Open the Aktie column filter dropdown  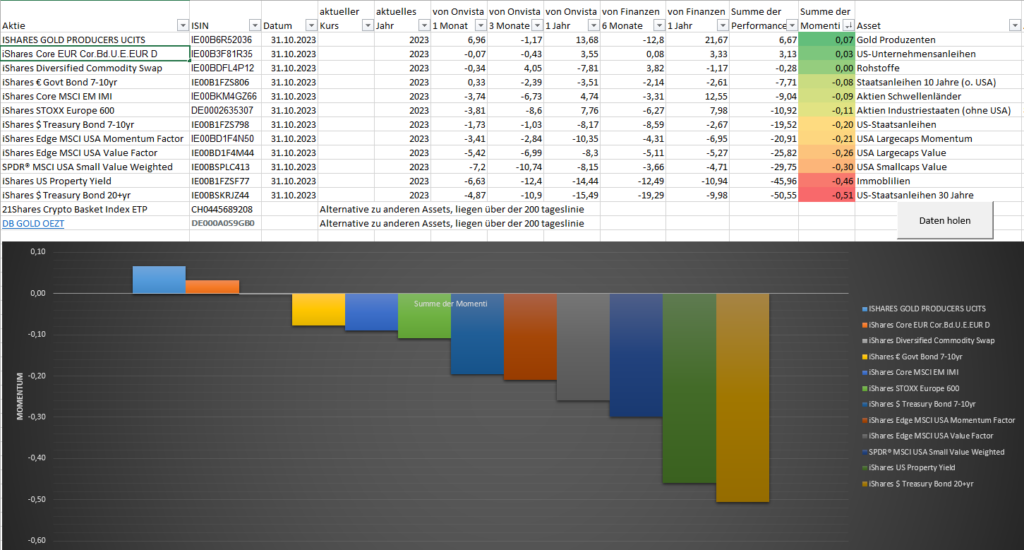coord(182,25)
